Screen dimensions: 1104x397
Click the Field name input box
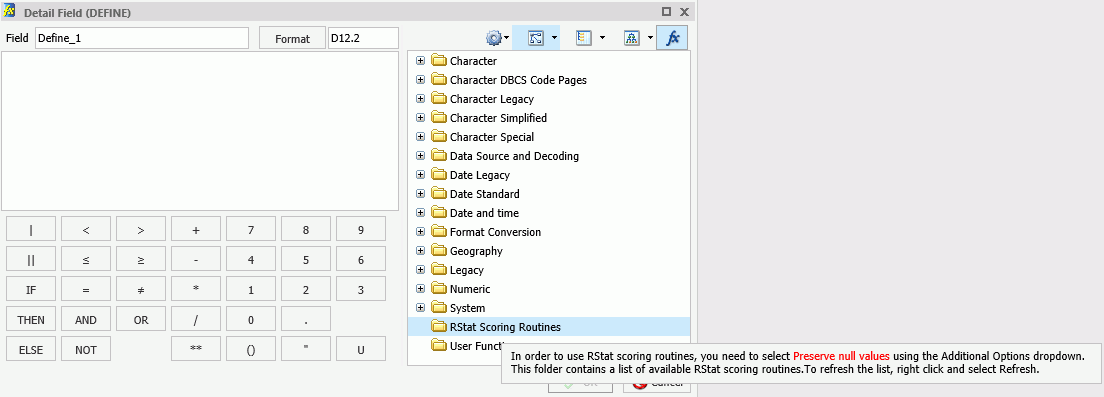[x=142, y=38]
